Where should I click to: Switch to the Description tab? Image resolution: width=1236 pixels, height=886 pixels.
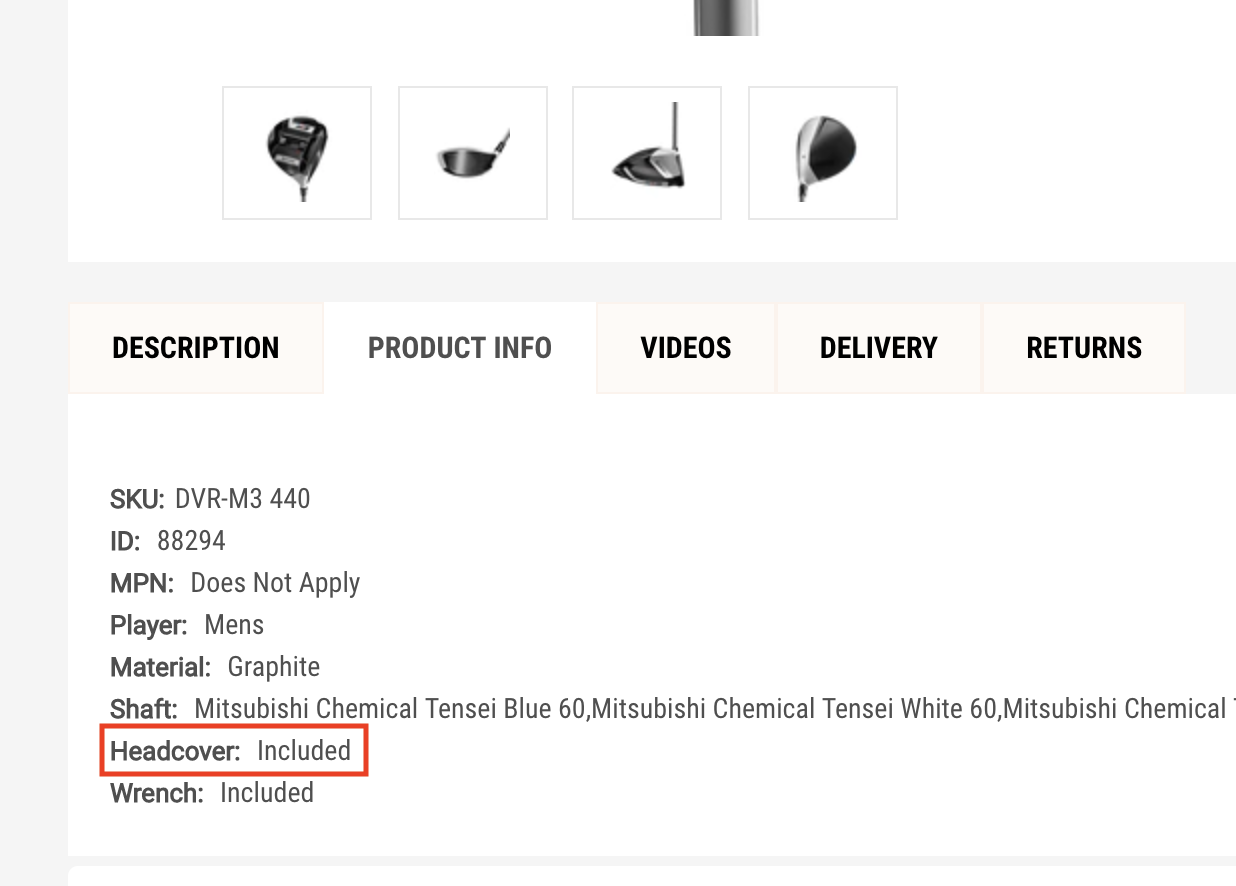[196, 348]
